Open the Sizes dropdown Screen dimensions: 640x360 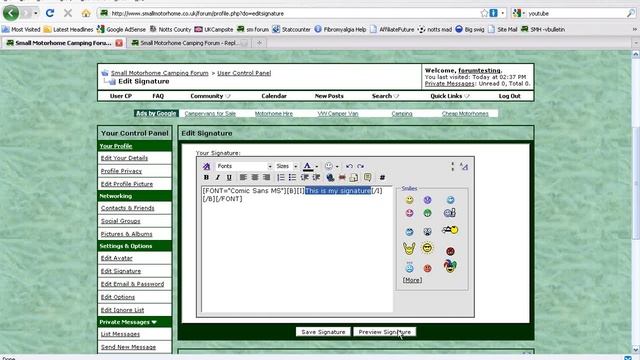click(286, 166)
